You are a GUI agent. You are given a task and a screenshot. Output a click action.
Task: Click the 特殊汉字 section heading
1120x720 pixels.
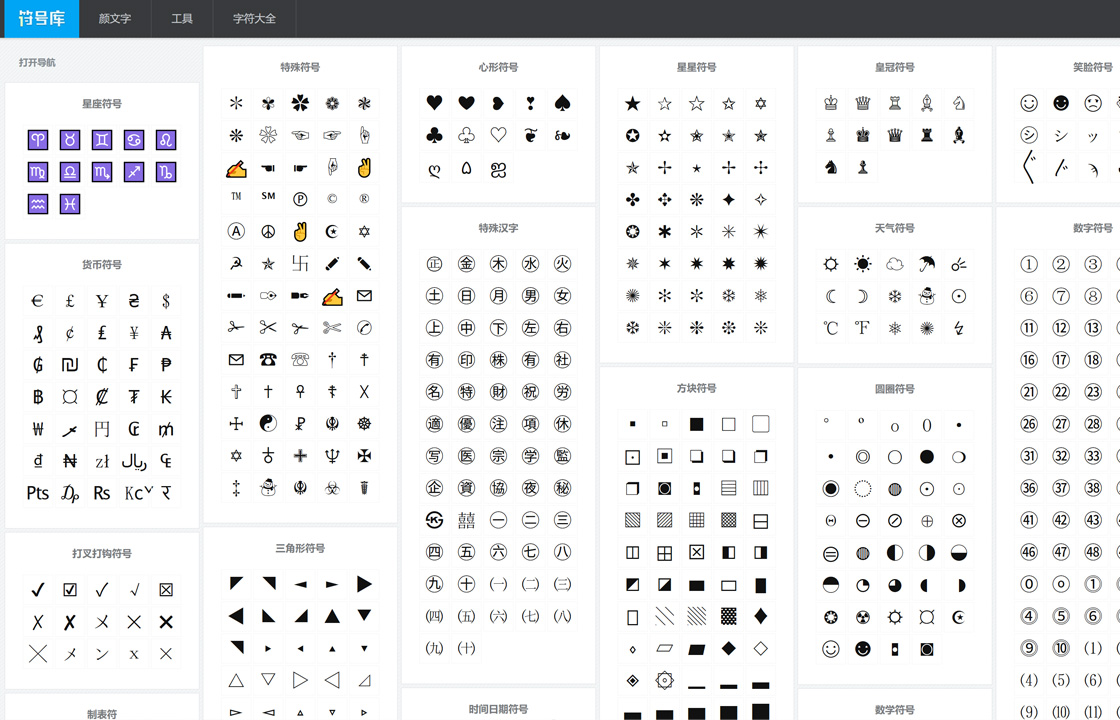499,229
